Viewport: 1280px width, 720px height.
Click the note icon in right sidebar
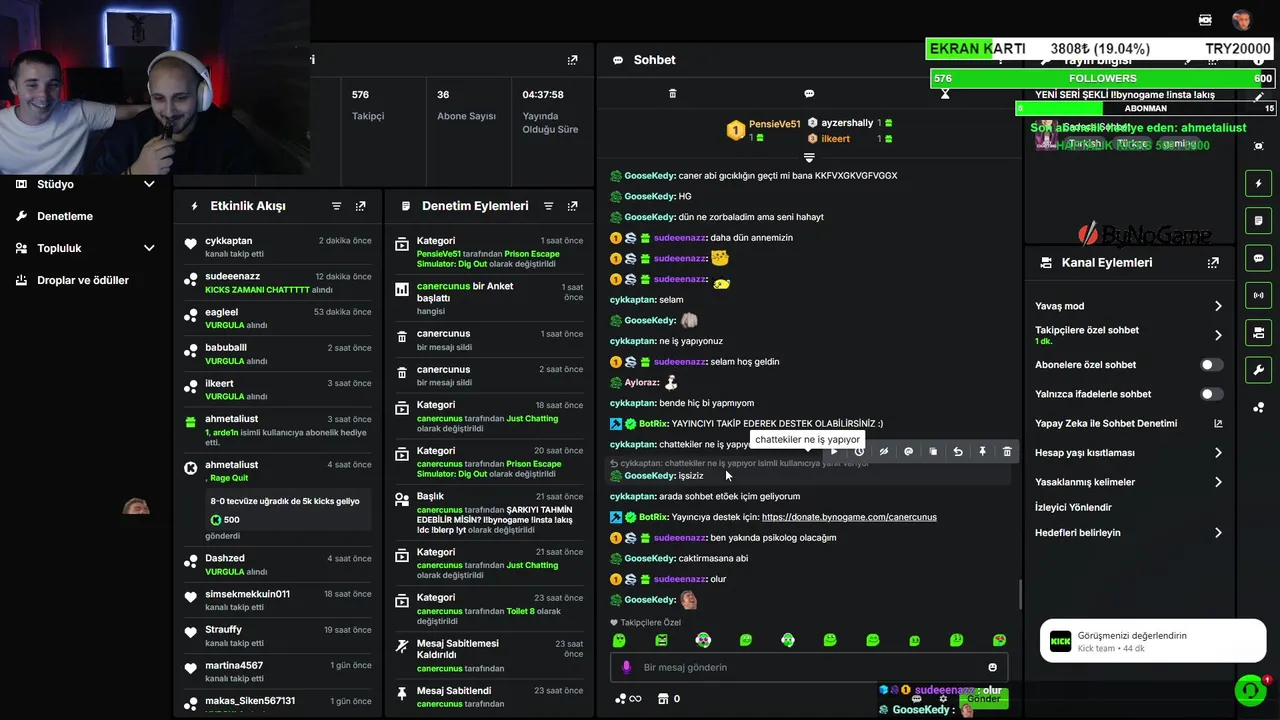tap(1259, 221)
